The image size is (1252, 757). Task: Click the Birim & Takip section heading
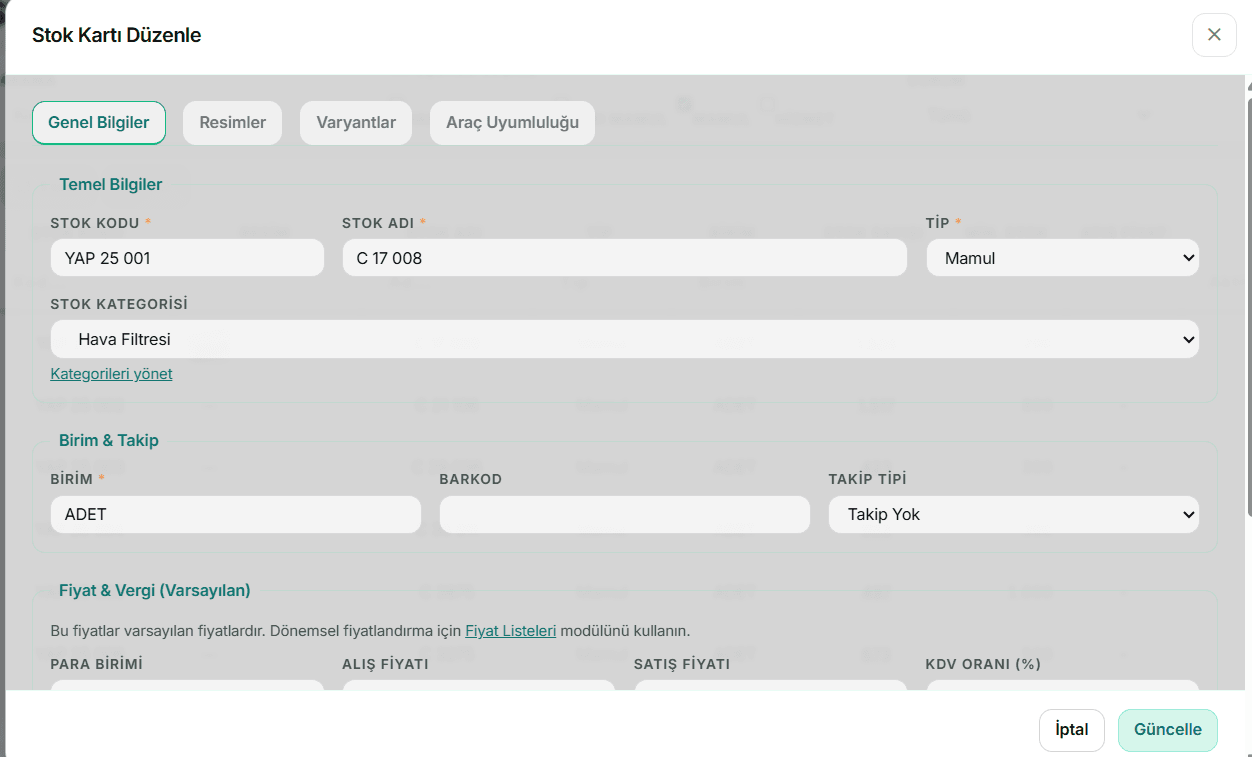tap(109, 440)
